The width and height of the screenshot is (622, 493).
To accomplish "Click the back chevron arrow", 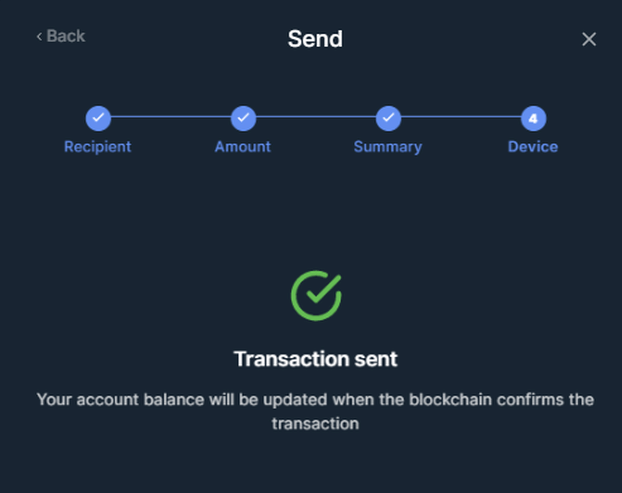I will coord(39,37).
